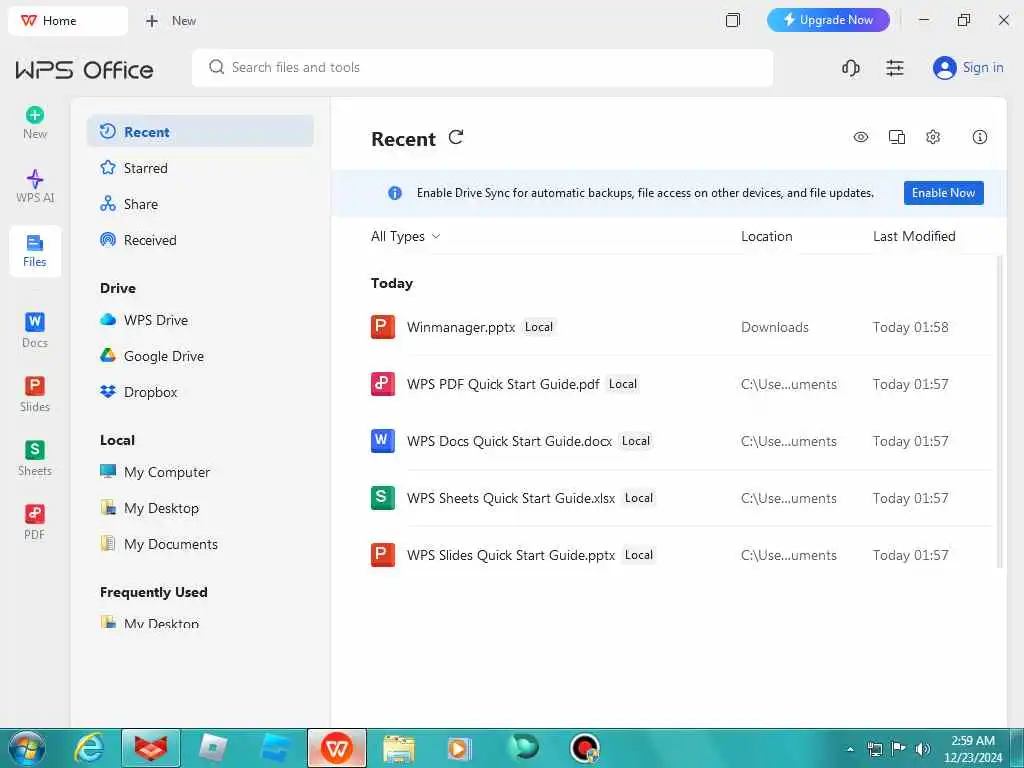This screenshot has width=1024, height=768.
Task: Click the Winmanager.pptx file icon
Action: 383,327
